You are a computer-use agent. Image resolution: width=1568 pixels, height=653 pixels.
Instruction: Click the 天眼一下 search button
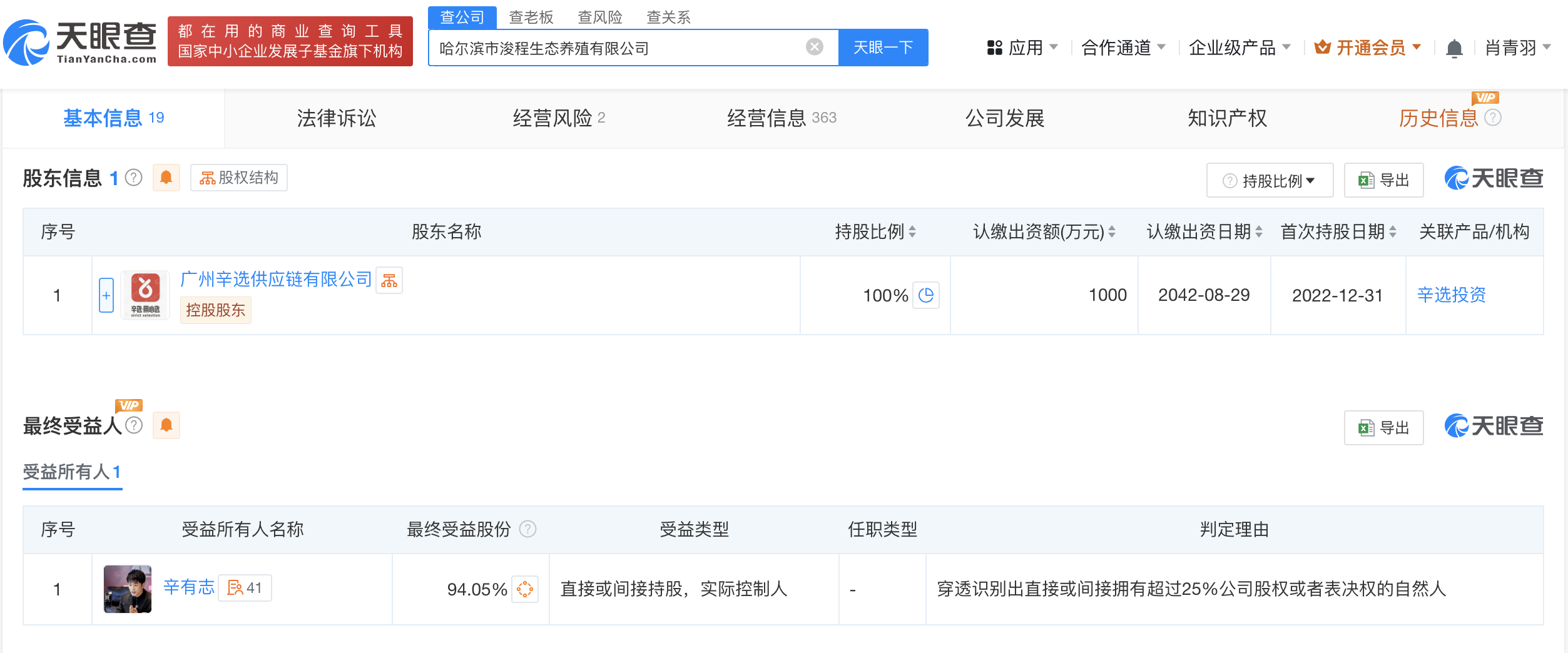[x=883, y=48]
